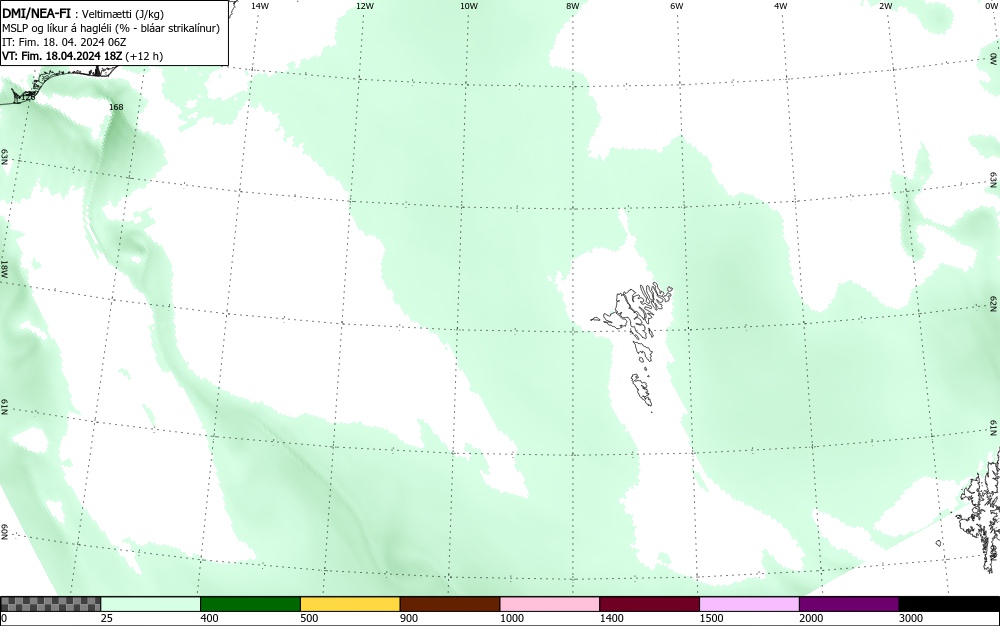Select the pink 1000–1400 legend swatch
This screenshot has height=626, width=1000.
[550, 604]
